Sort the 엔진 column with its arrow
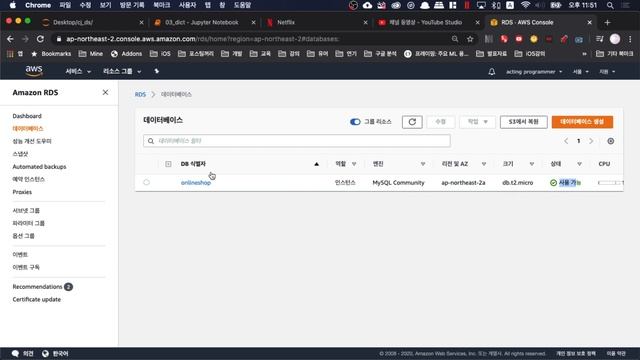 (423, 164)
